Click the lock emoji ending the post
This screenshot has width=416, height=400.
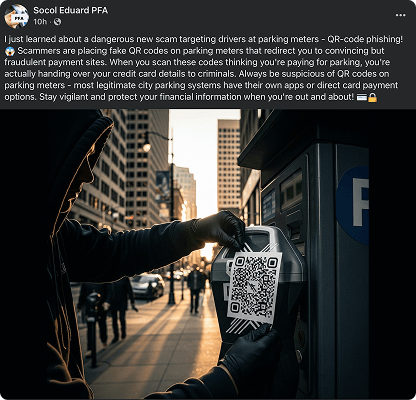click(x=372, y=98)
